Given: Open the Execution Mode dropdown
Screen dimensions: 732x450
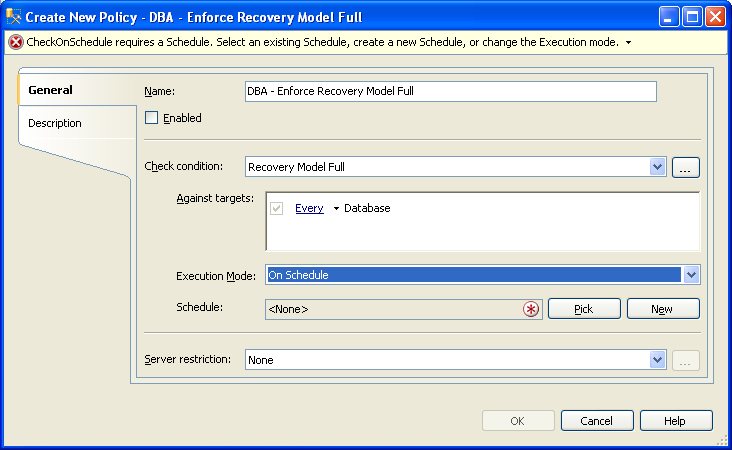Looking at the screenshot, I should pyautogui.click(x=691, y=274).
